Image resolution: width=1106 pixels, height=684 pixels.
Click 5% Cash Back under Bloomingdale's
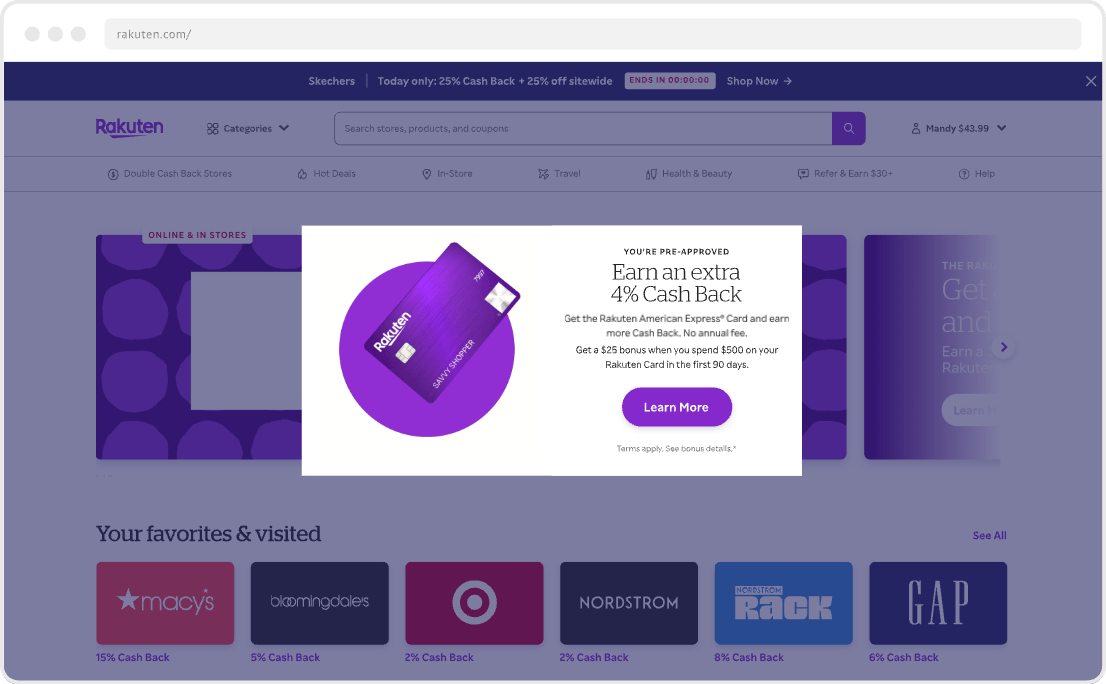click(285, 657)
